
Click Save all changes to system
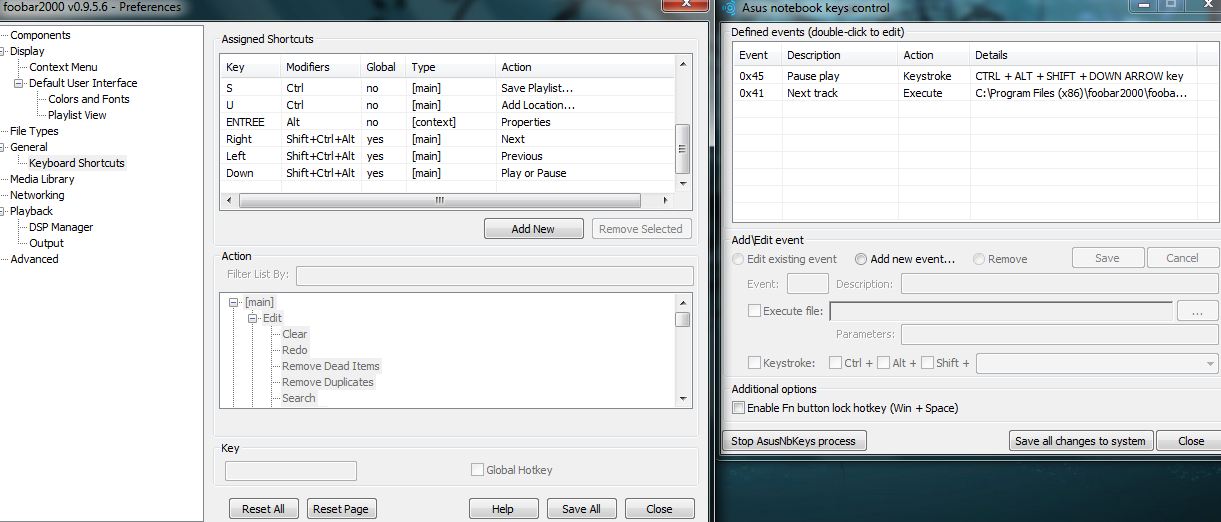pyautogui.click(x=1081, y=441)
